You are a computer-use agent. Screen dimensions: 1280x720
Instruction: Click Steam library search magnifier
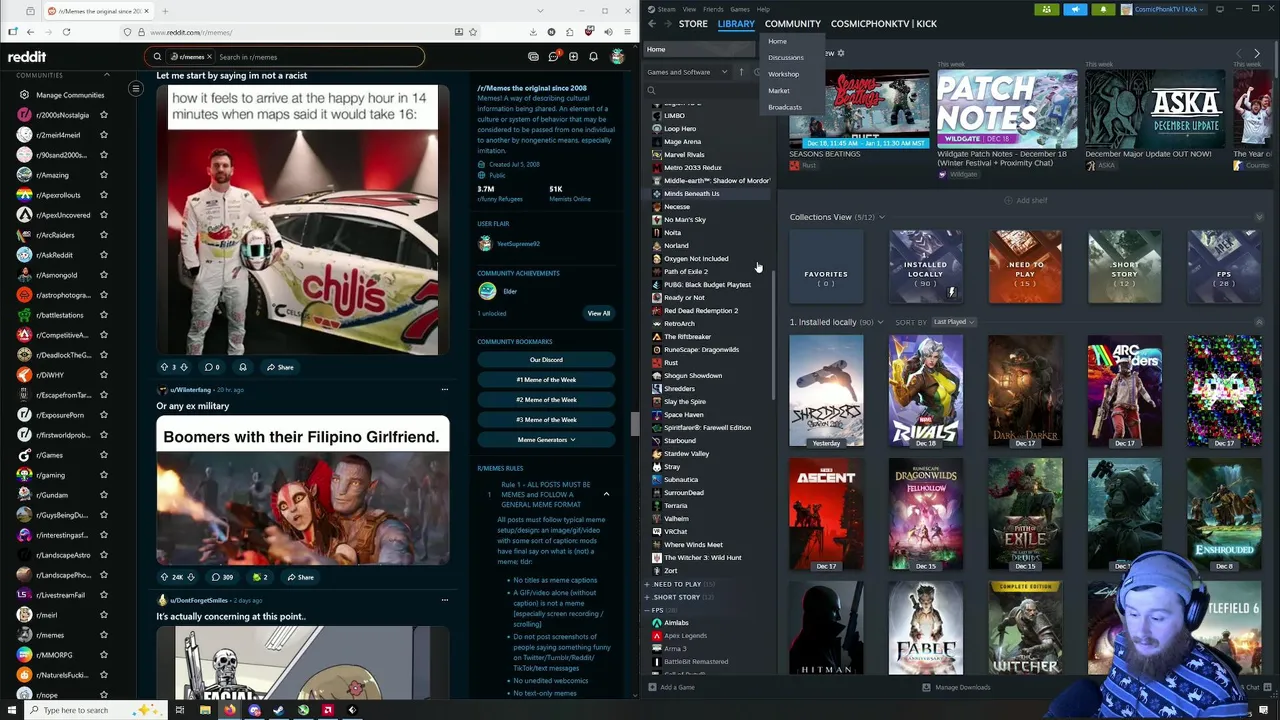click(651, 91)
